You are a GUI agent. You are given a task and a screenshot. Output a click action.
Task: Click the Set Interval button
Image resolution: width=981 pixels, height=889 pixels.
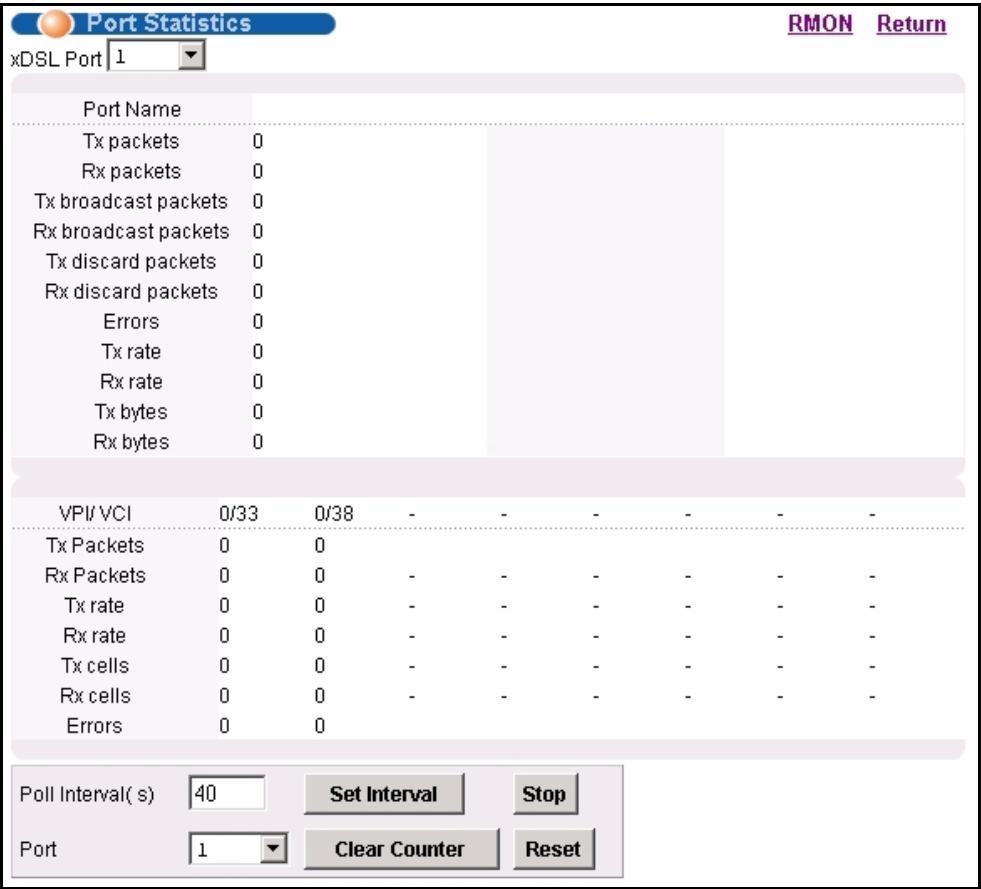pyautogui.click(x=384, y=794)
